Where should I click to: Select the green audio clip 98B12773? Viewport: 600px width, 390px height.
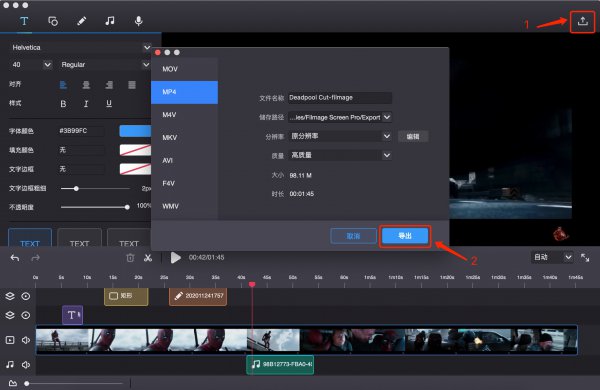pos(280,365)
